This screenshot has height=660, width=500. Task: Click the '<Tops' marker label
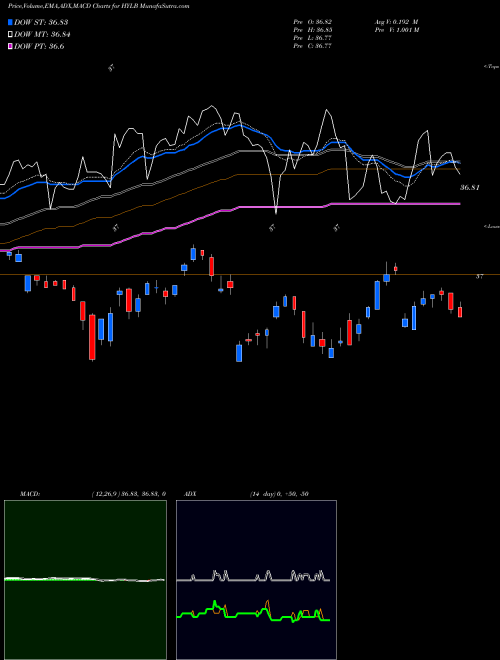(x=492, y=67)
